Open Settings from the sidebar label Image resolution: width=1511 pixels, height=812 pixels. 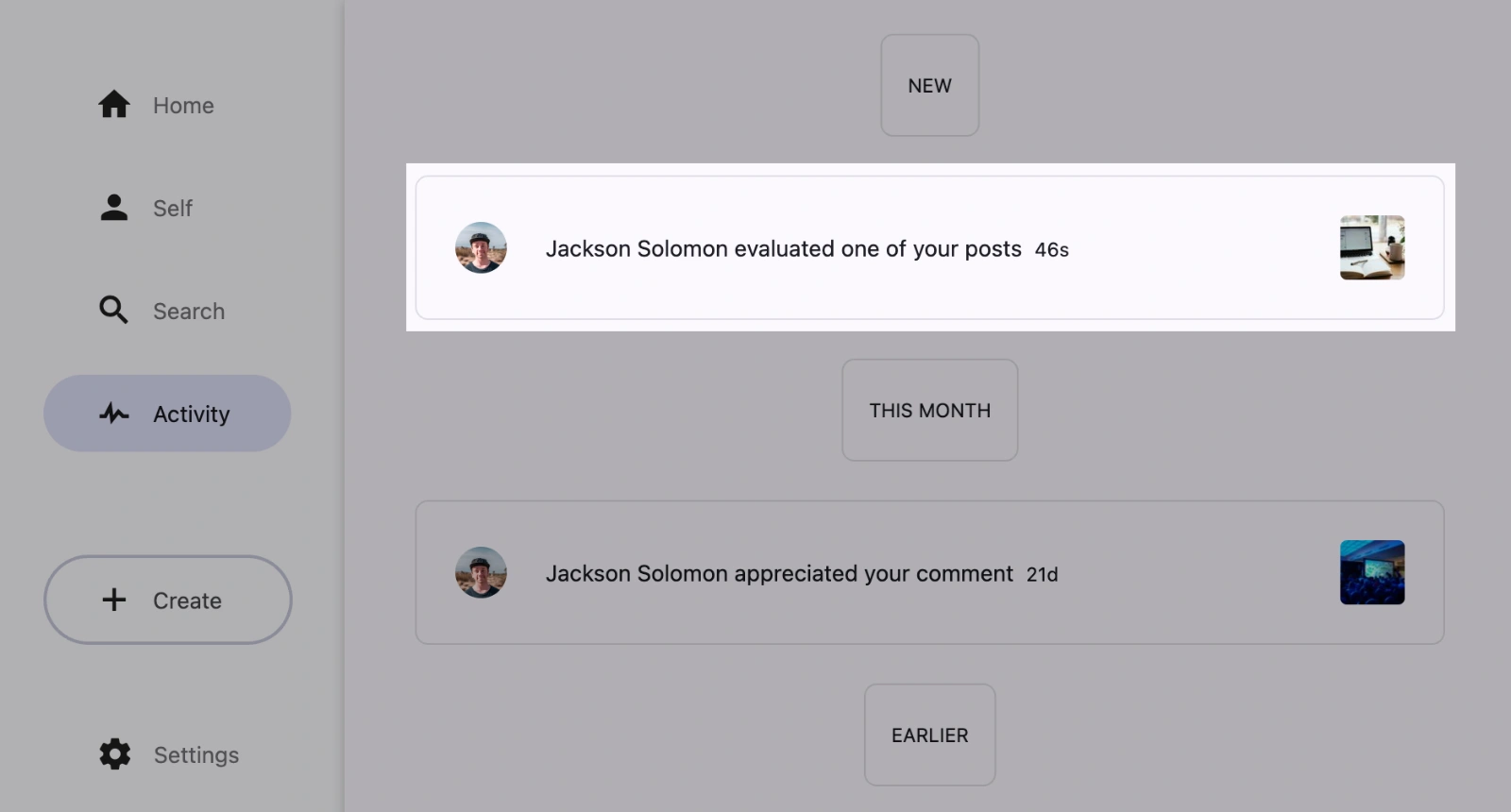click(195, 754)
